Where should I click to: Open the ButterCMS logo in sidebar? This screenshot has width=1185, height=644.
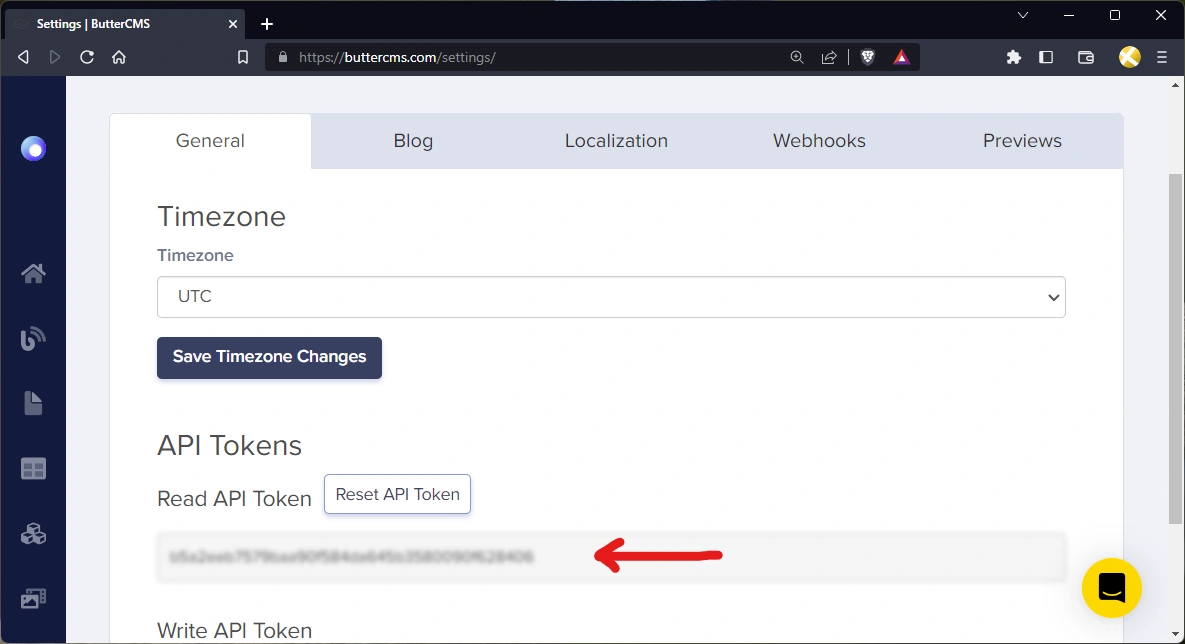(x=33, y=149)
